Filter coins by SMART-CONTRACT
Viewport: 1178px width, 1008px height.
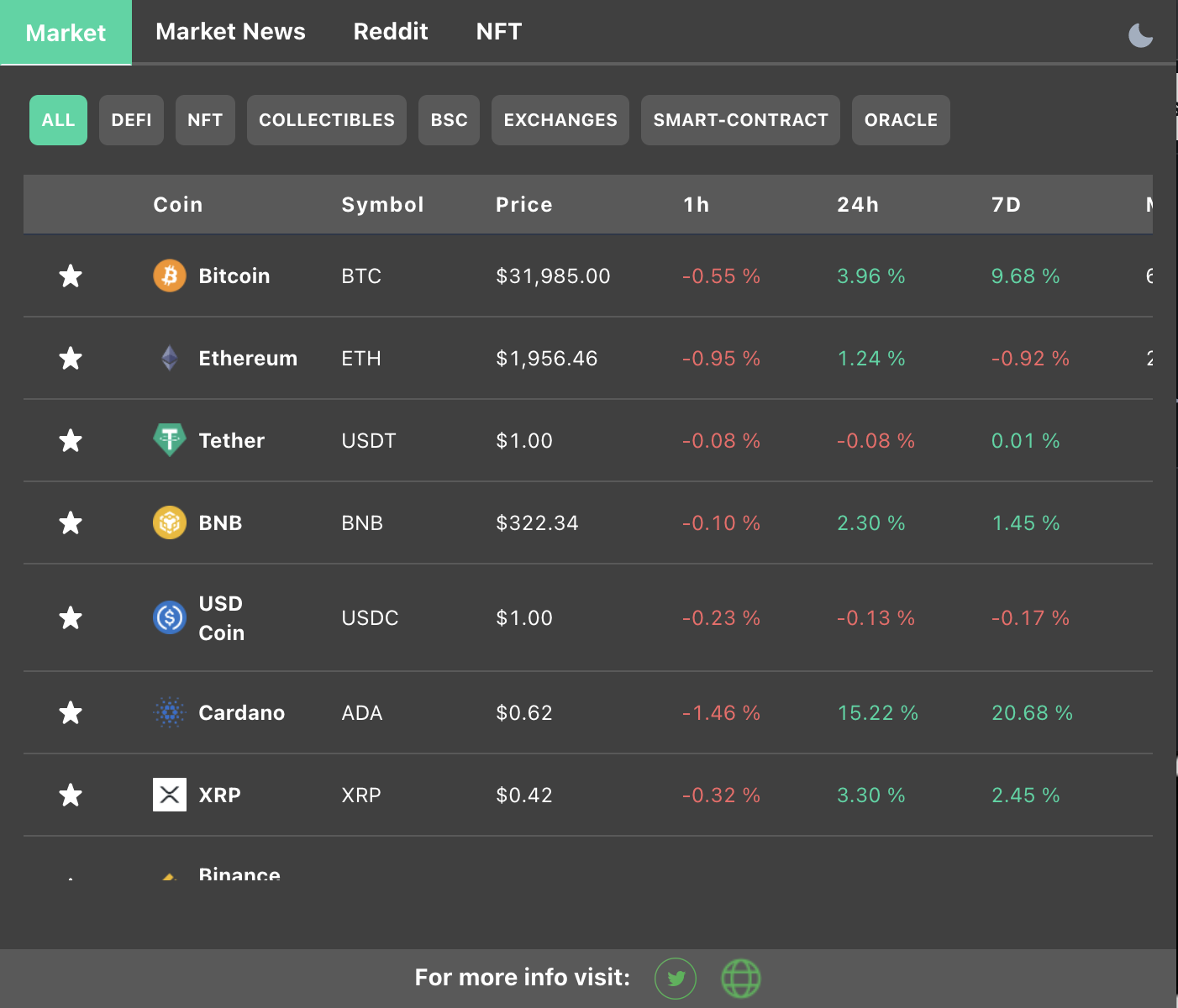coord(740,120)
